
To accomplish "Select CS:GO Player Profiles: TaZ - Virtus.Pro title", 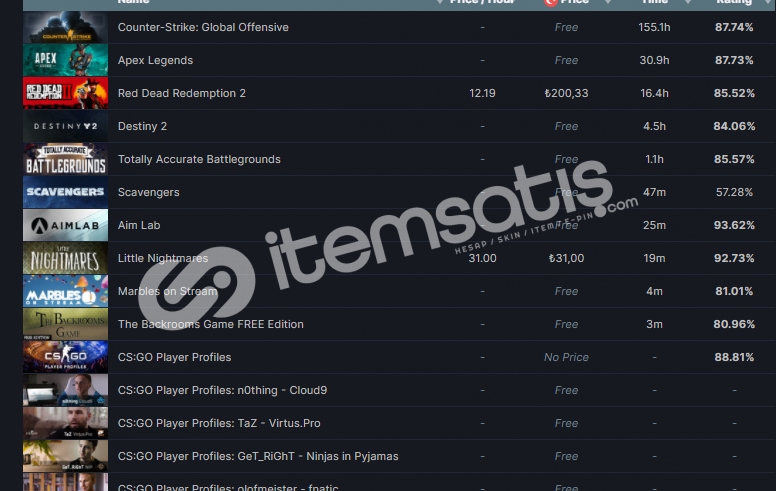I will pos(219,423).
